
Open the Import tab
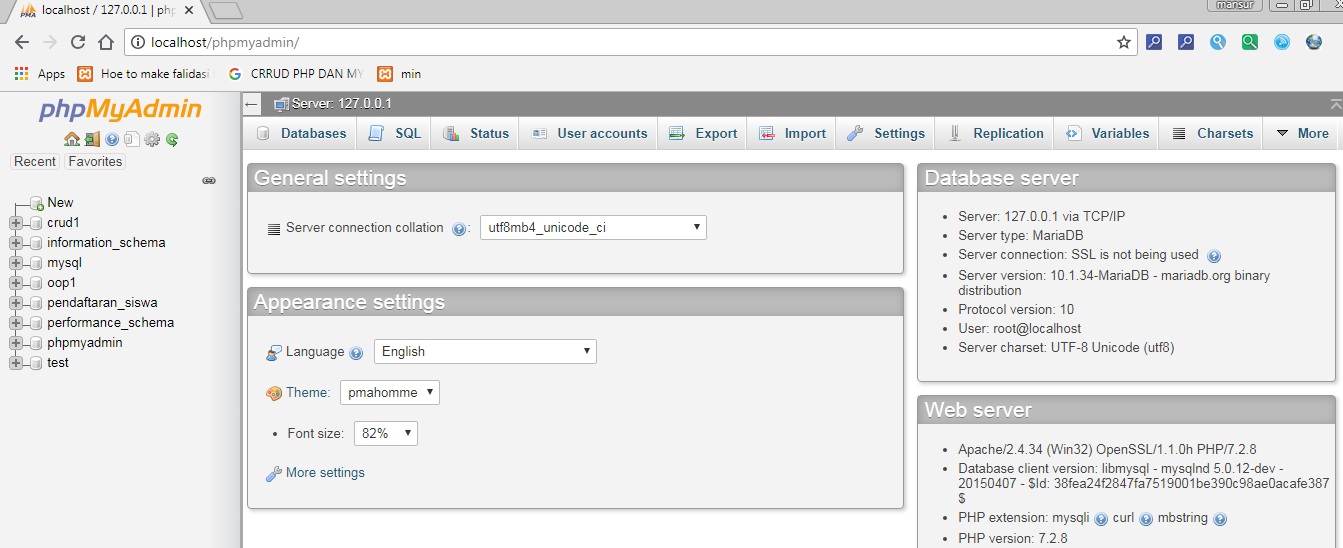(791, 133)
